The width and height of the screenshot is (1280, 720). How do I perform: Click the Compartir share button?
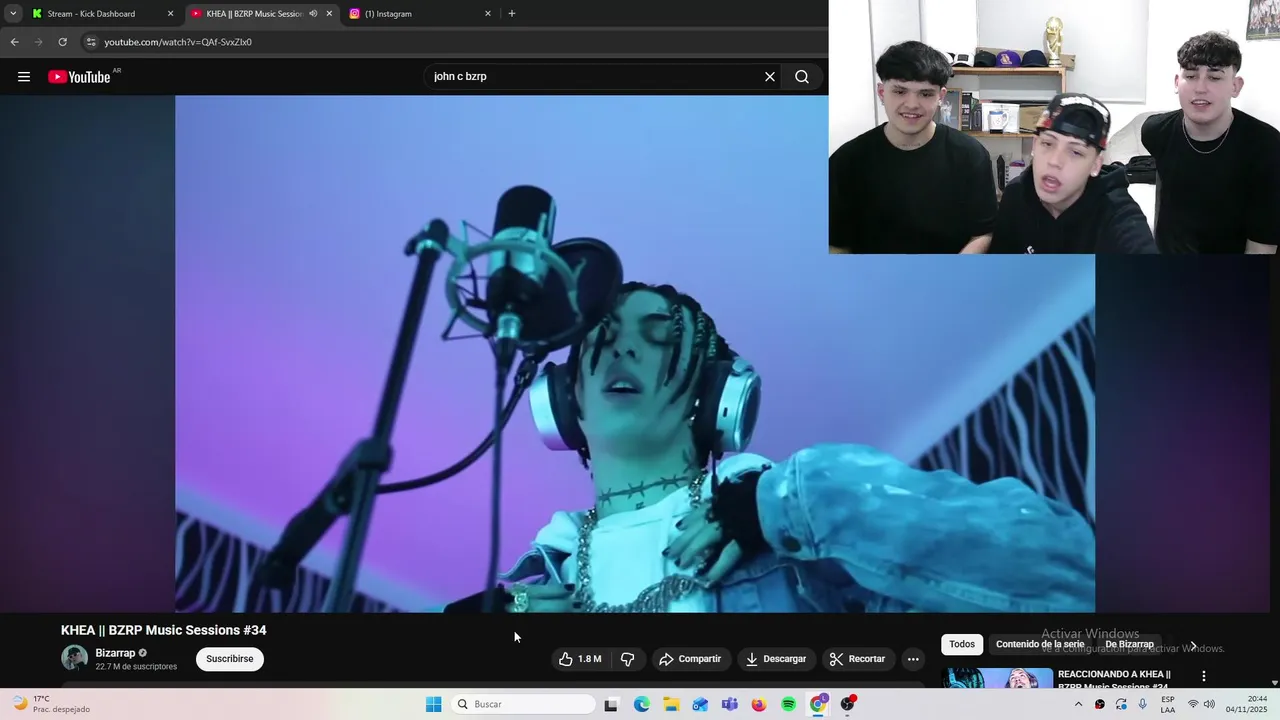point(690,659)
